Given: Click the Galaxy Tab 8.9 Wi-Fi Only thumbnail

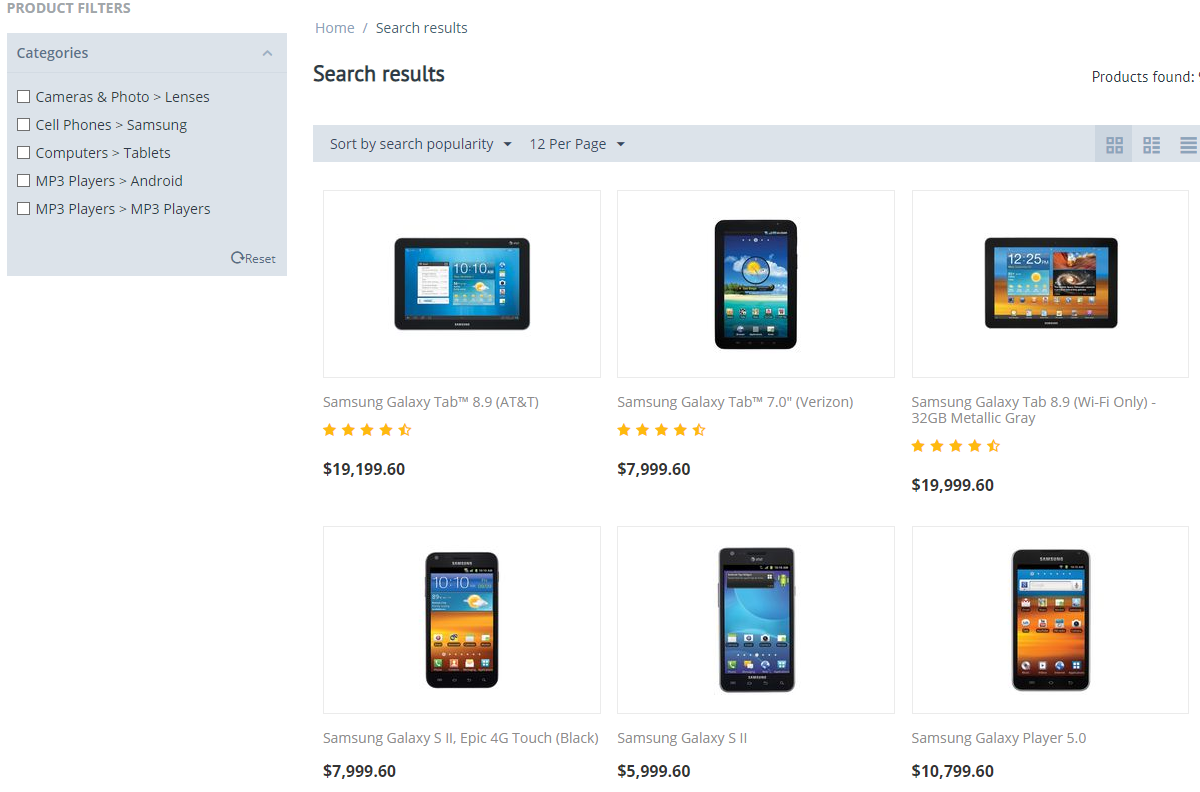Looking at the screenshot, I should [x=1051, y=283].
